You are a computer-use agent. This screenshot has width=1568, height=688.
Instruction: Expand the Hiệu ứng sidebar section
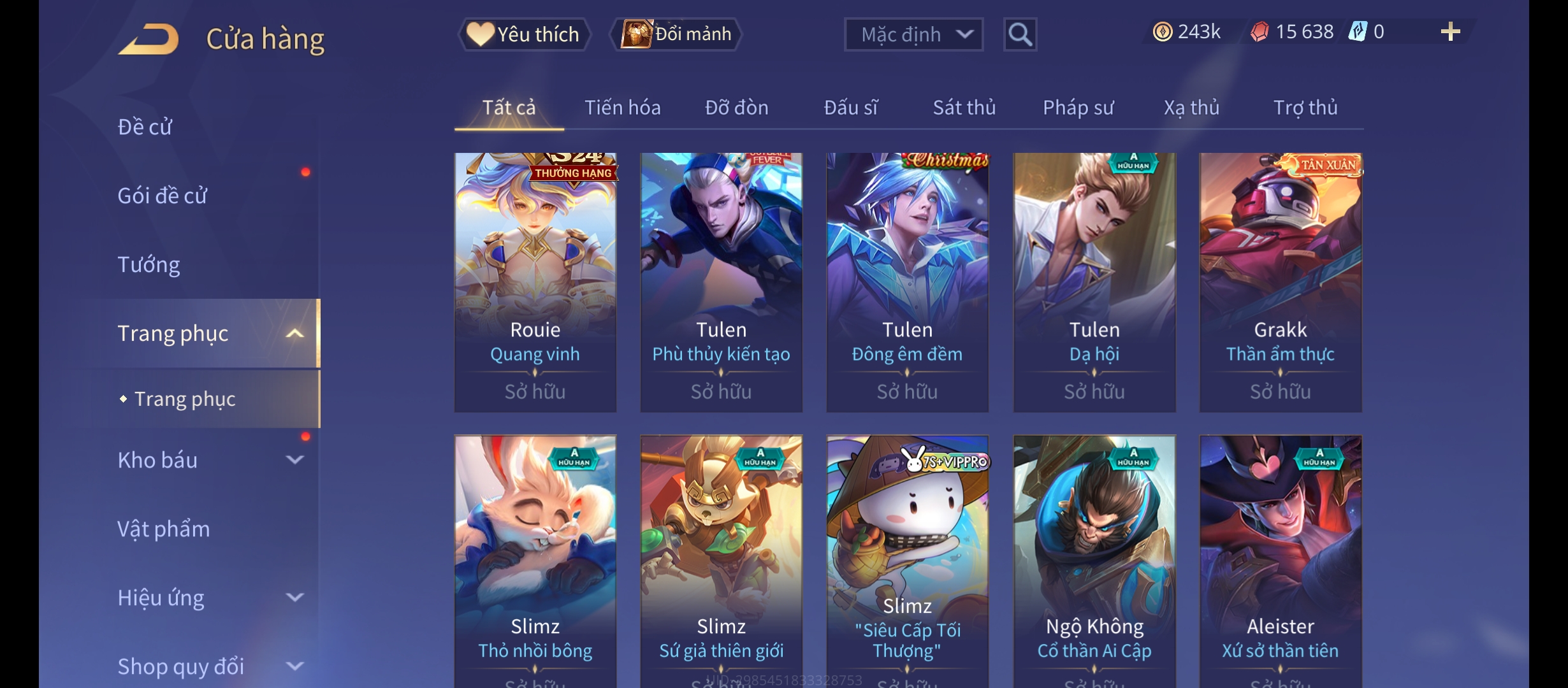(x=294, y=597)
